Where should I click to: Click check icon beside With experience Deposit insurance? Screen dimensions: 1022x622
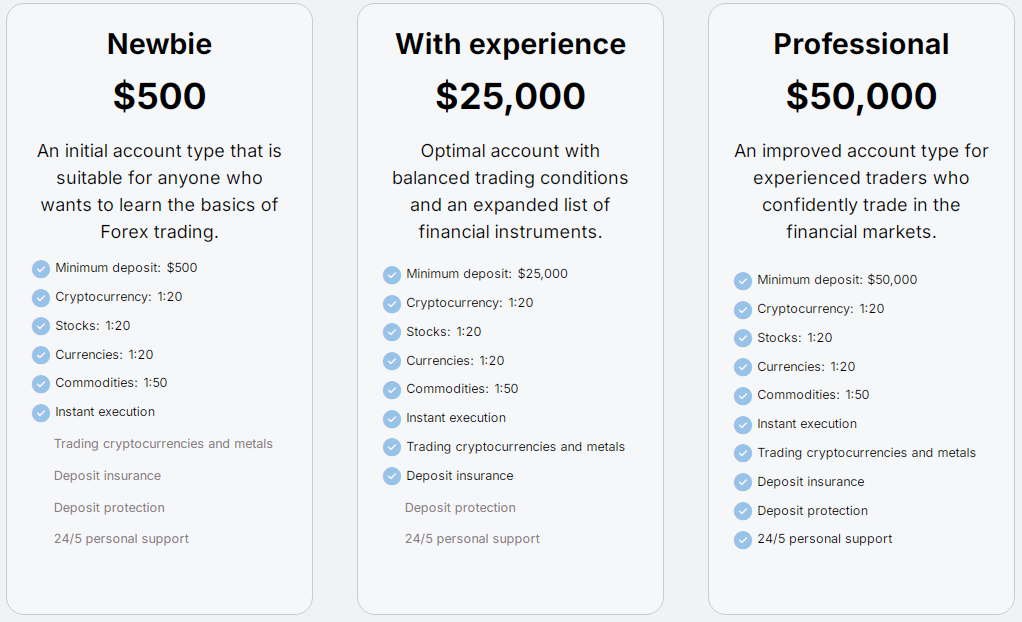coord(392,476)
